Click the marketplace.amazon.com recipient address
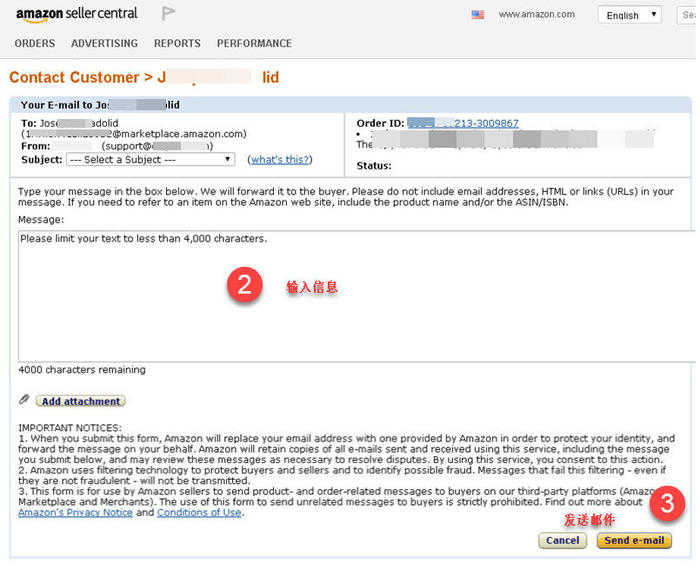The height and width of the screenshot is (583, 700). pyautogui.click(x=134, y=134)
